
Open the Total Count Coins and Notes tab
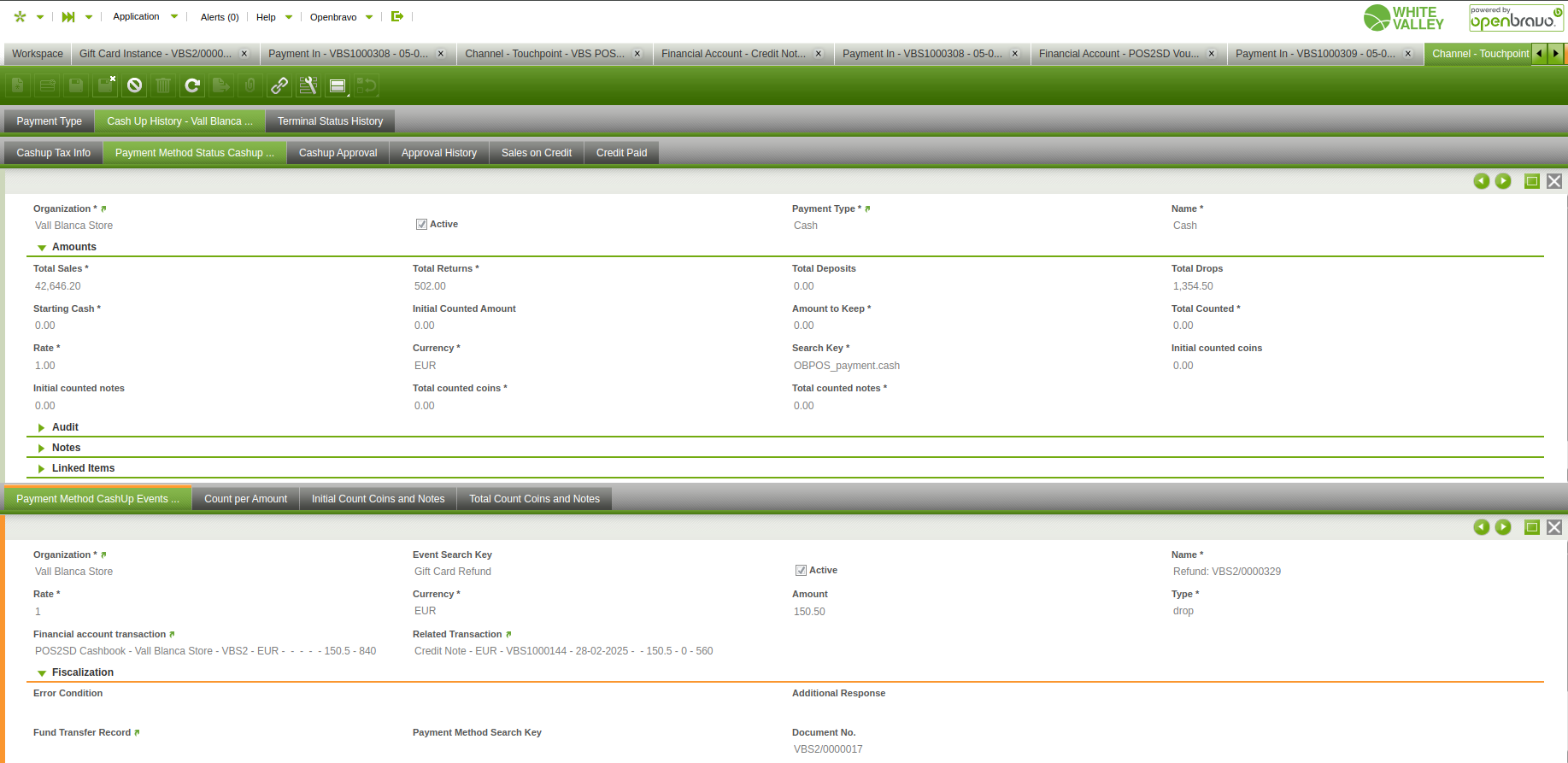point(535,499)
